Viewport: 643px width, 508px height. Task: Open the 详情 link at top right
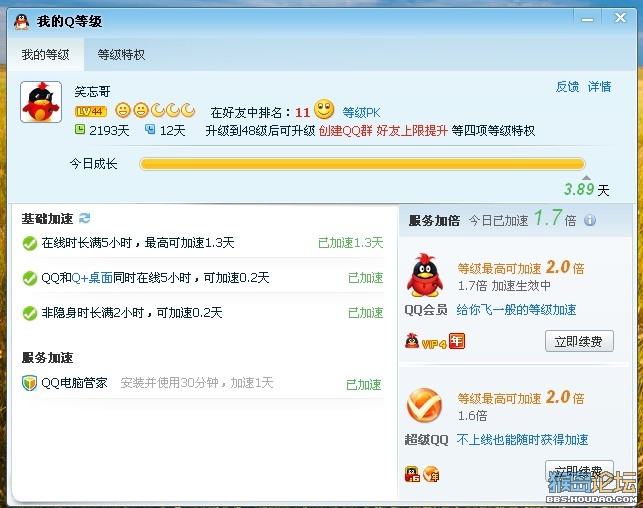pyautogui.click(x=600, y=87)
